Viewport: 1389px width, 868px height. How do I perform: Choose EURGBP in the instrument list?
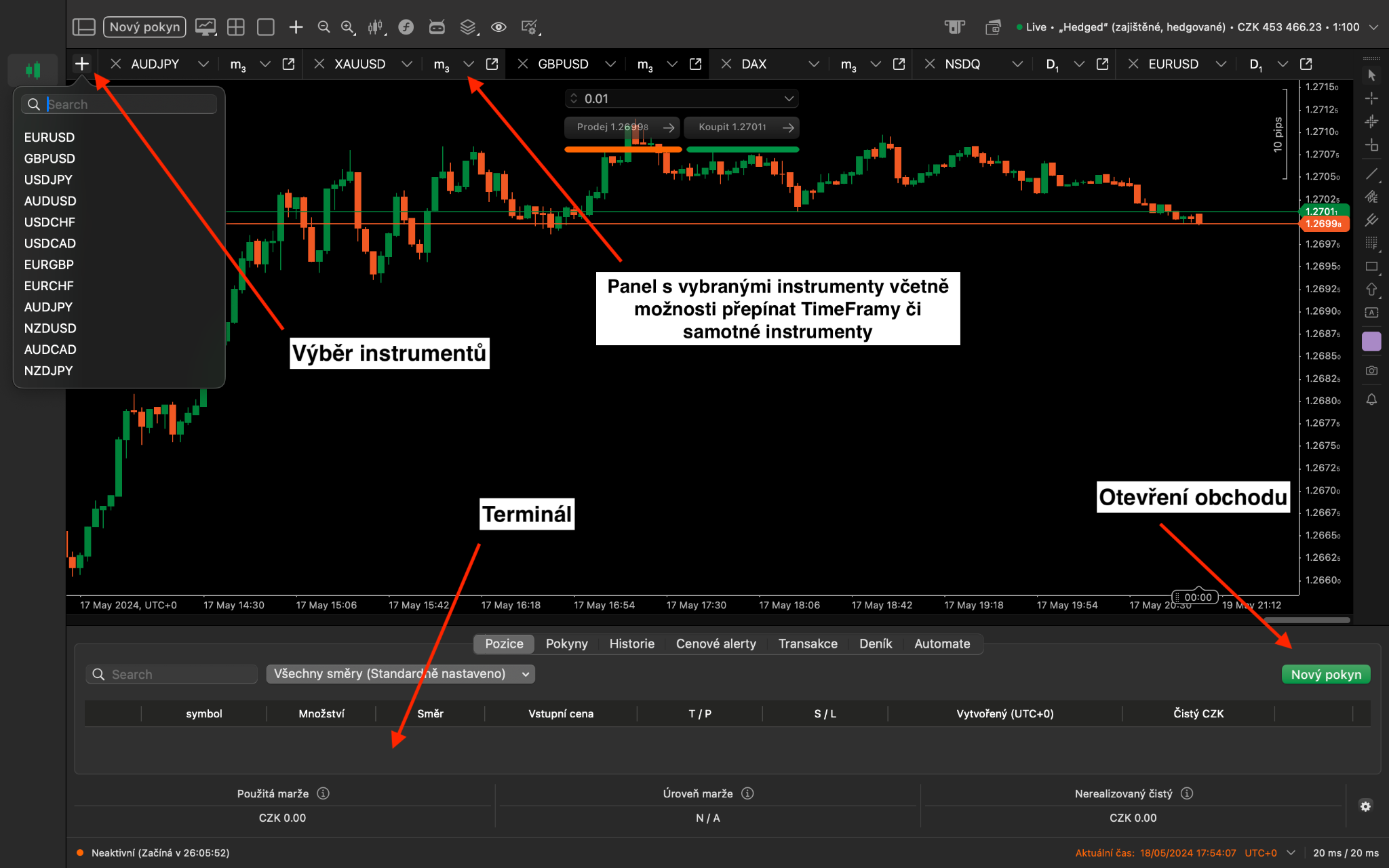click(x=49, y=264)
